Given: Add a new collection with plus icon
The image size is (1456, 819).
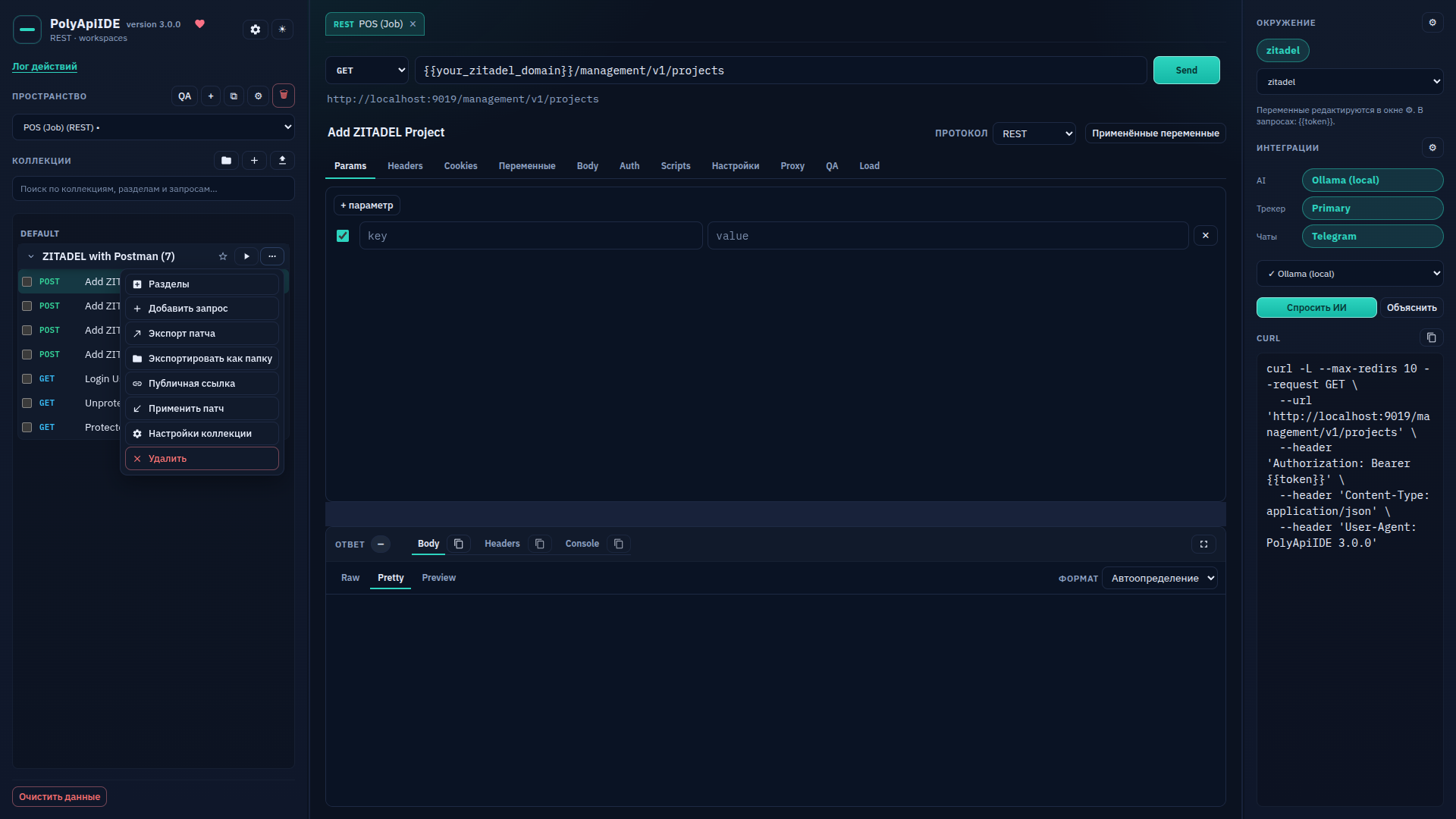Looking at the screenshot, I should (x=254, y=161).
